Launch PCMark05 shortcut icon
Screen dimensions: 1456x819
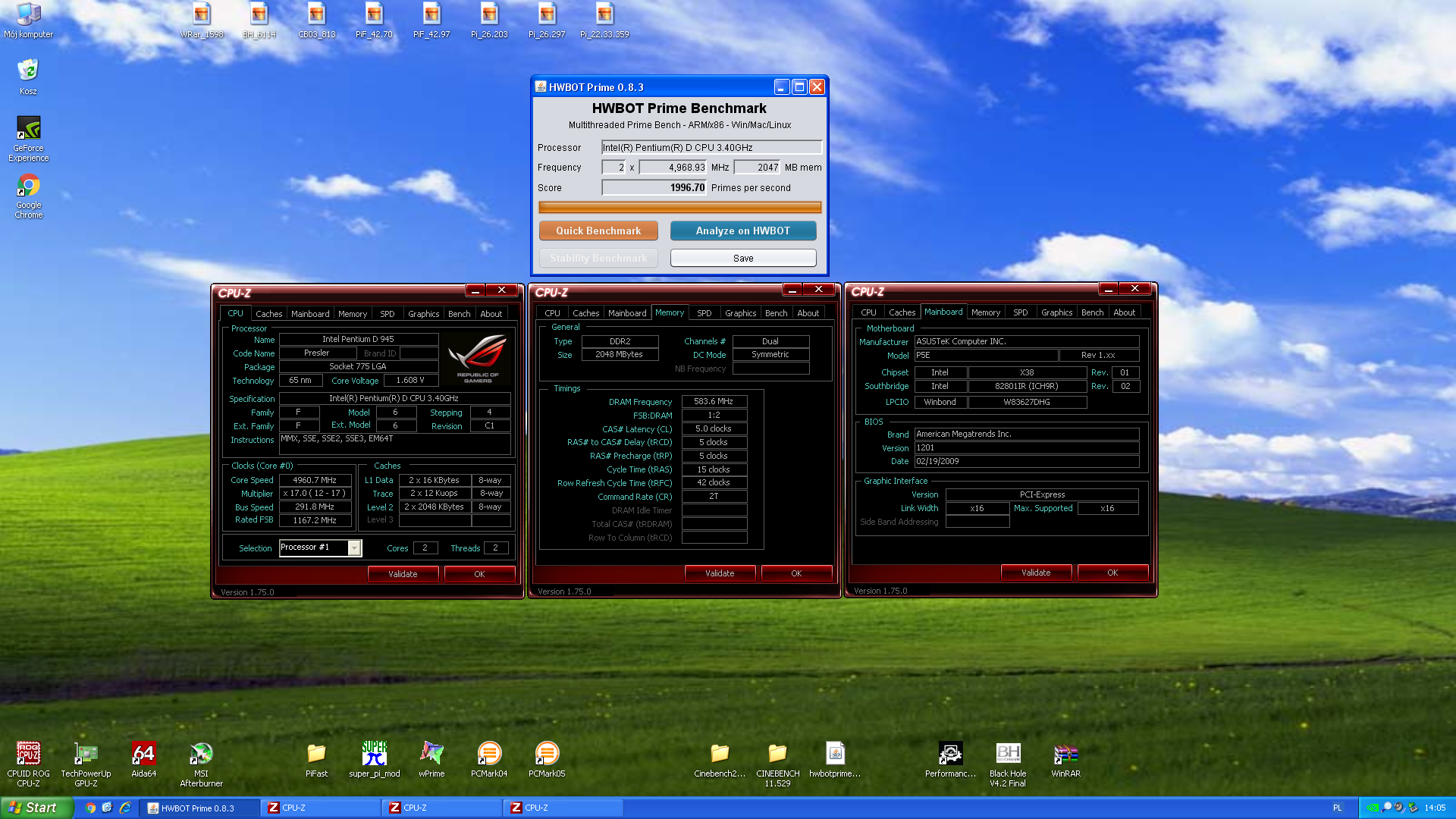tap(547, 760)
